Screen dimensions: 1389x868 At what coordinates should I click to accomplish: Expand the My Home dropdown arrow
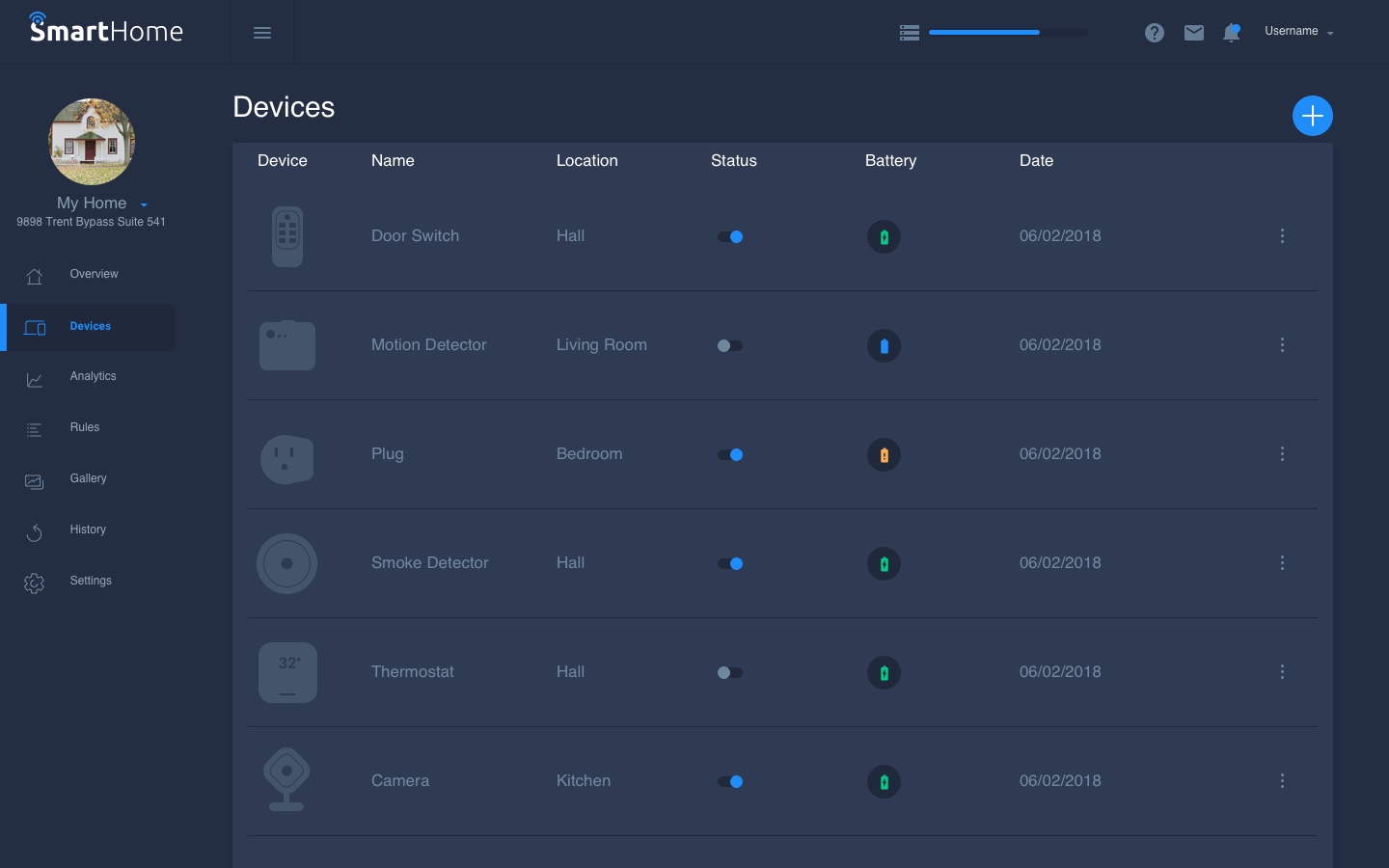[x=144, y=204]
